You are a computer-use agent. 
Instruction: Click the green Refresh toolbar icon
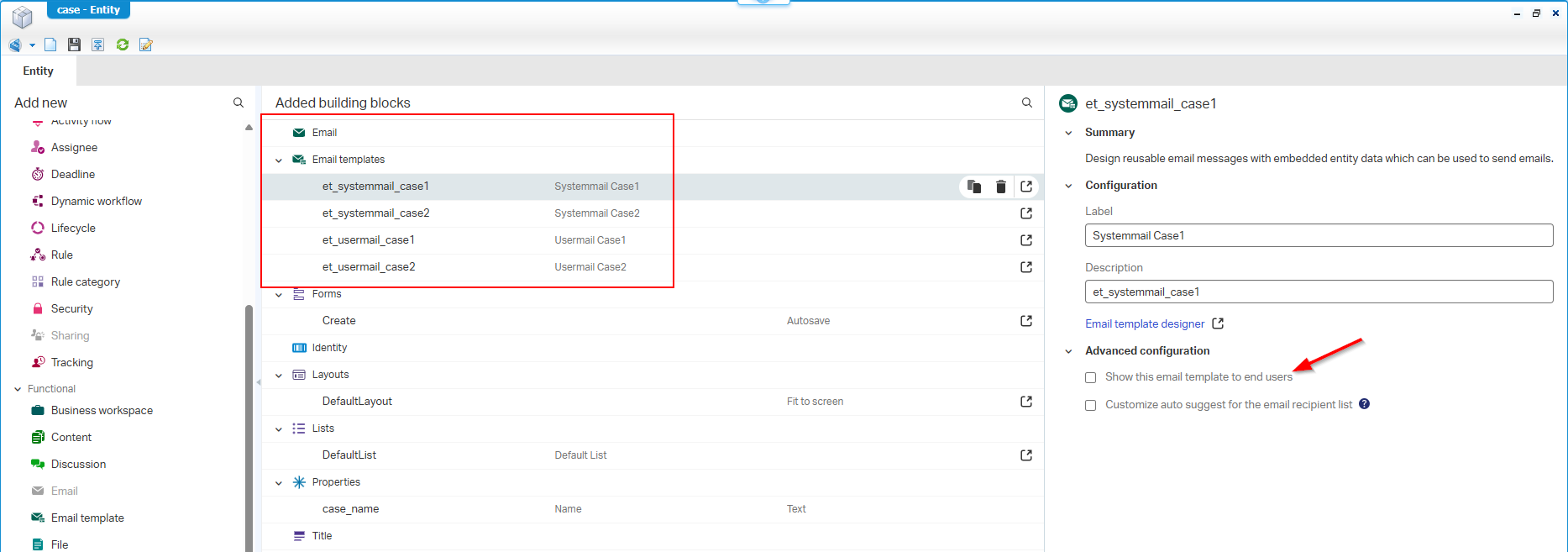[x=123, y=45]
